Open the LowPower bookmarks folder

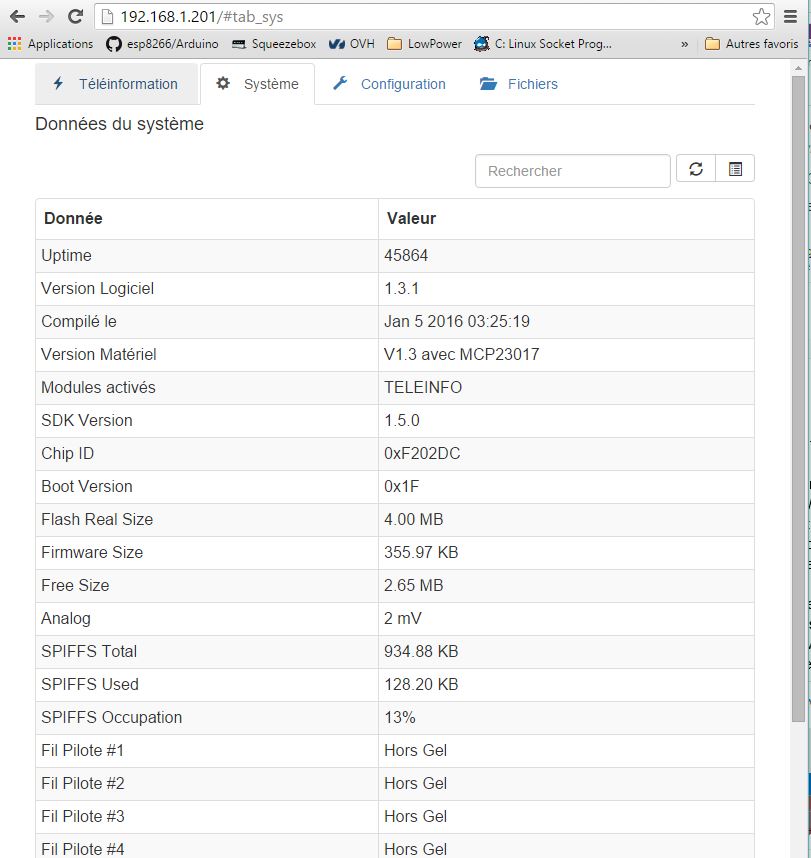point(424,44)
